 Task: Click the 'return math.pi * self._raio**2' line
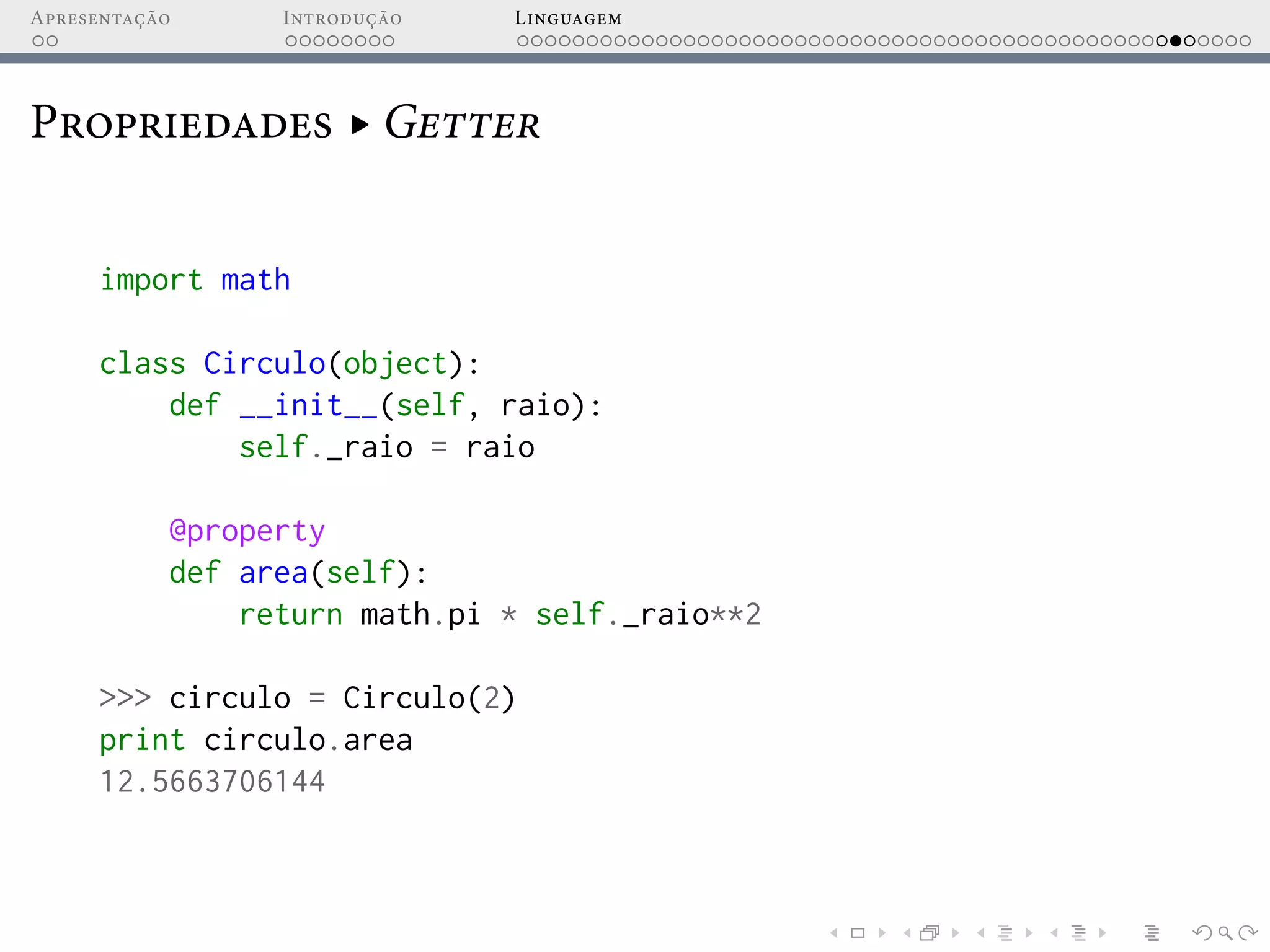click(x=500, y=615)
